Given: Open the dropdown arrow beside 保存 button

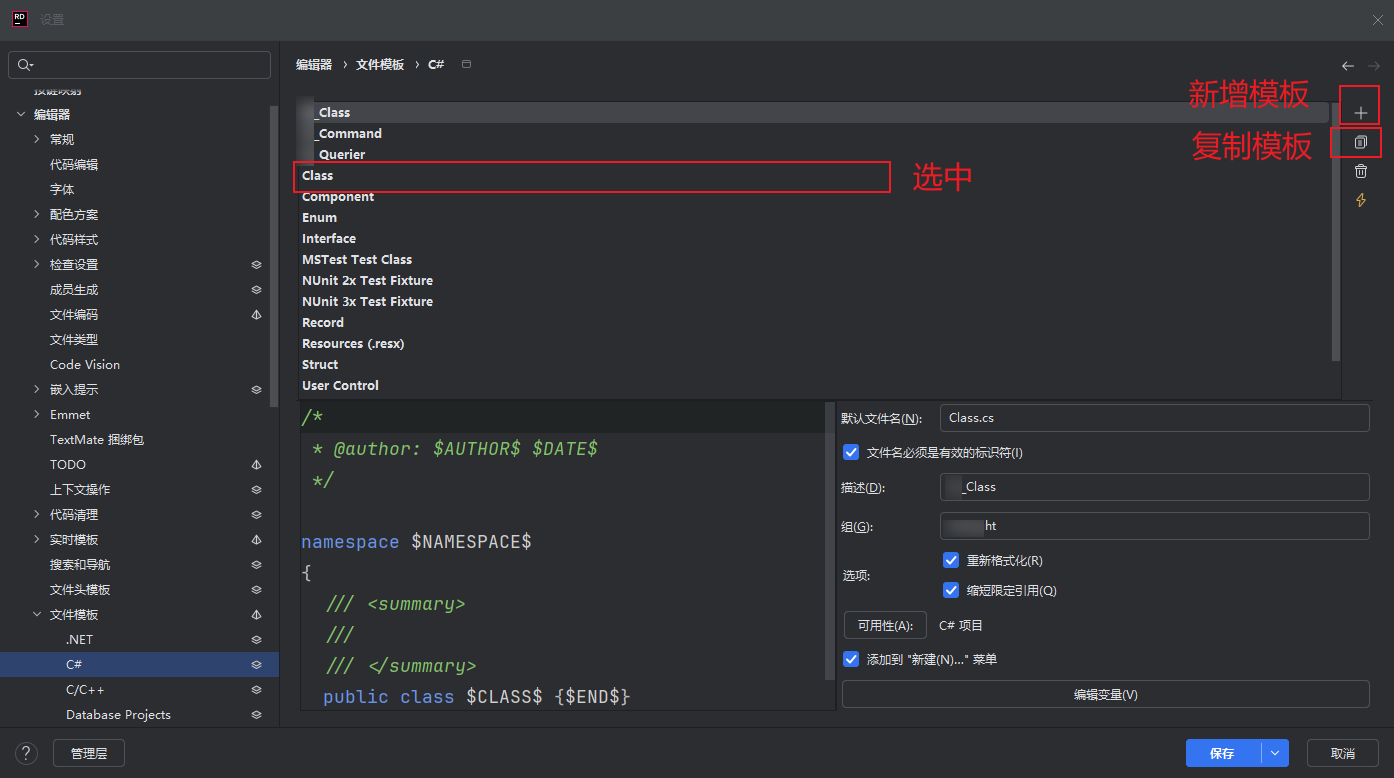Looking at the screenshot, I should click(1274, 753).
